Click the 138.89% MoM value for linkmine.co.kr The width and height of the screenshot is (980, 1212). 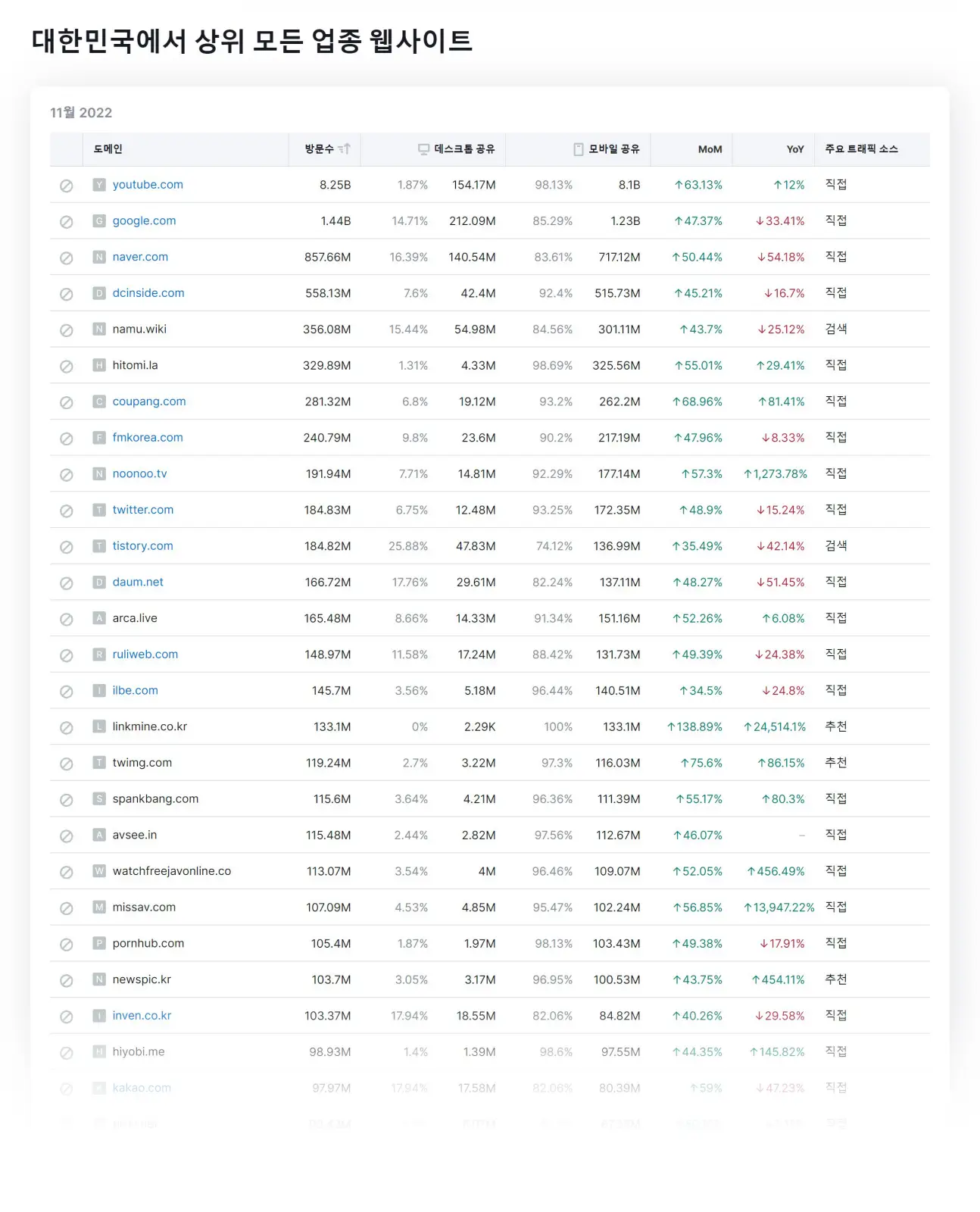click(694, 727)
